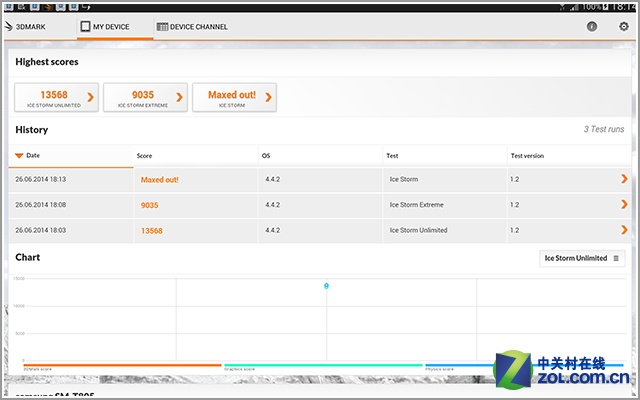
Task: Click Ice Storm Extreme test name cell
Action: (x=416, y=204)
